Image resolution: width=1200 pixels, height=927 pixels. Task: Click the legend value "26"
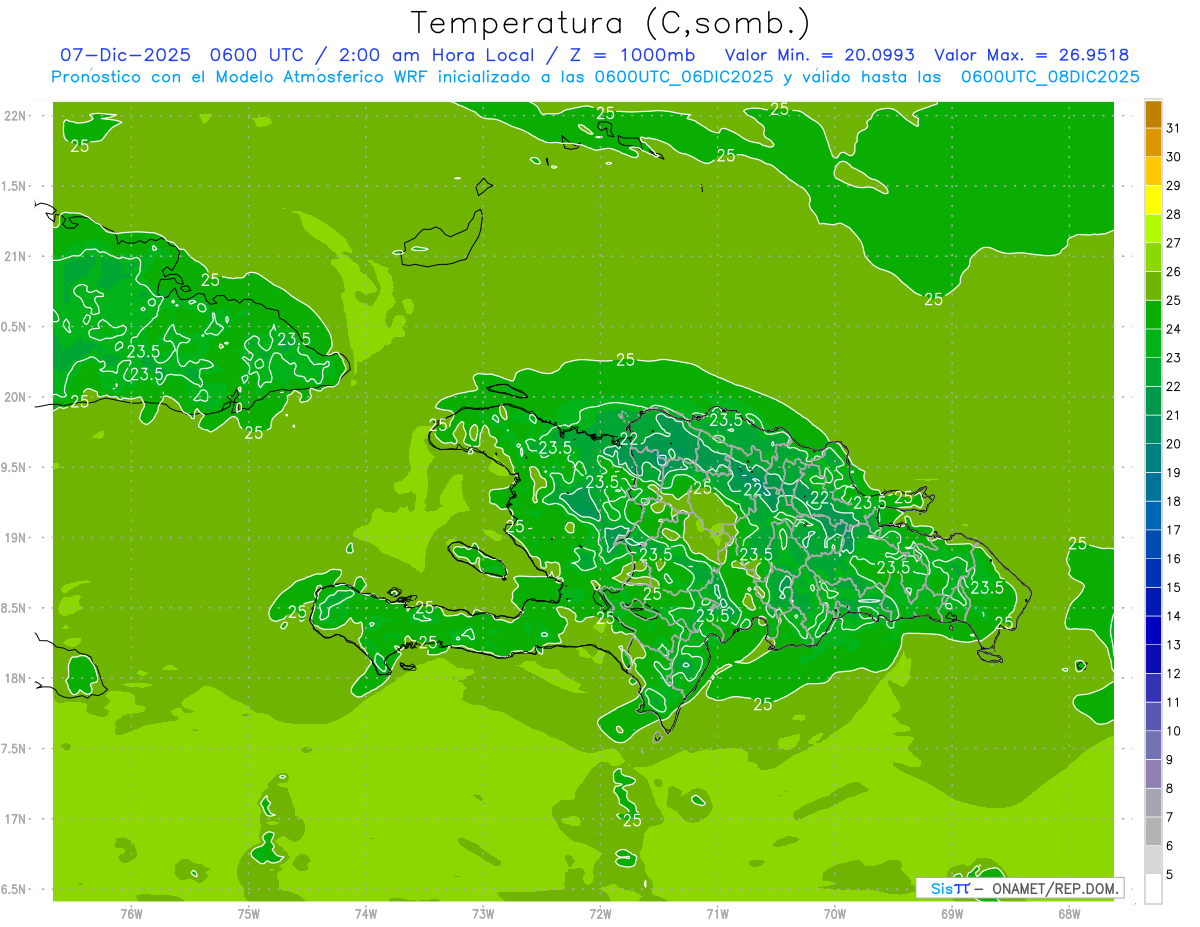(1174, 272)
